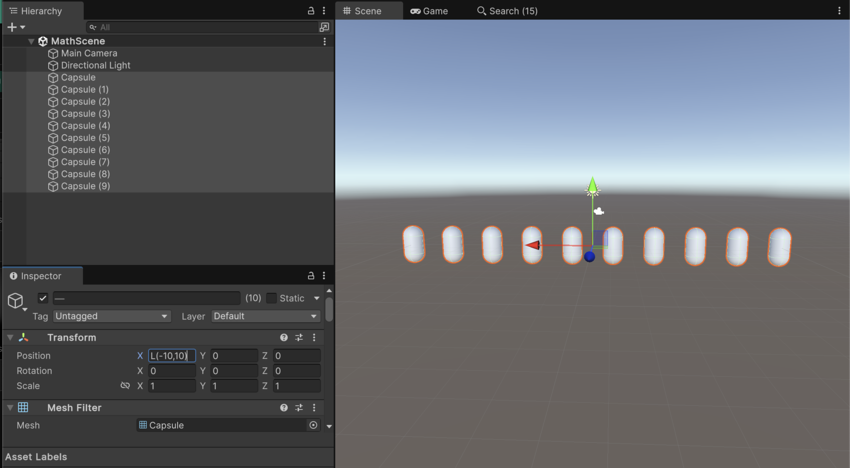The image size is (850, 468).
Task: Toggle the GameObject active checkbox
Action: click(x=42, y=298)
